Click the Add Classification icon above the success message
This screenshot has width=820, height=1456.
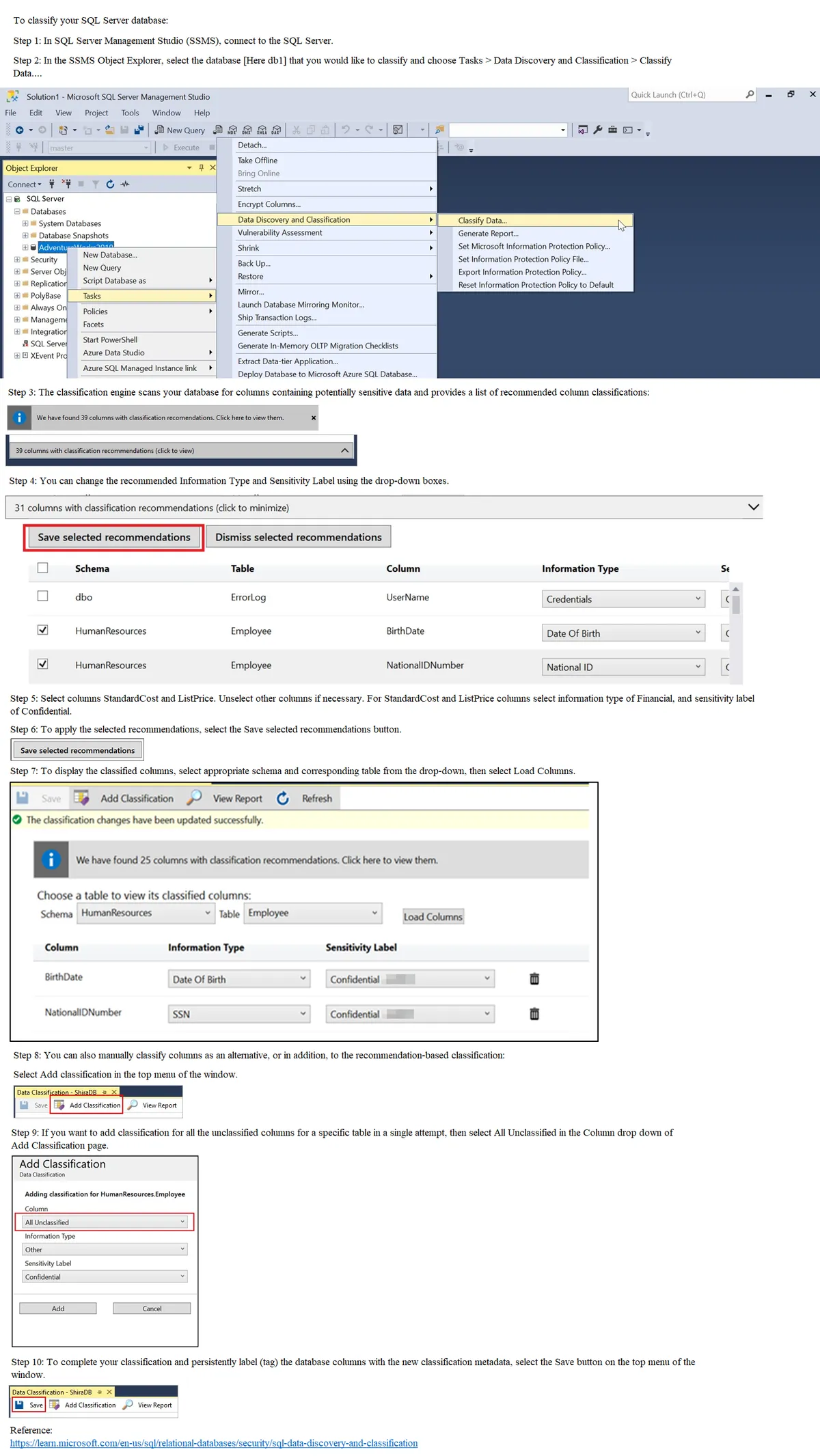tap(82, 798)
